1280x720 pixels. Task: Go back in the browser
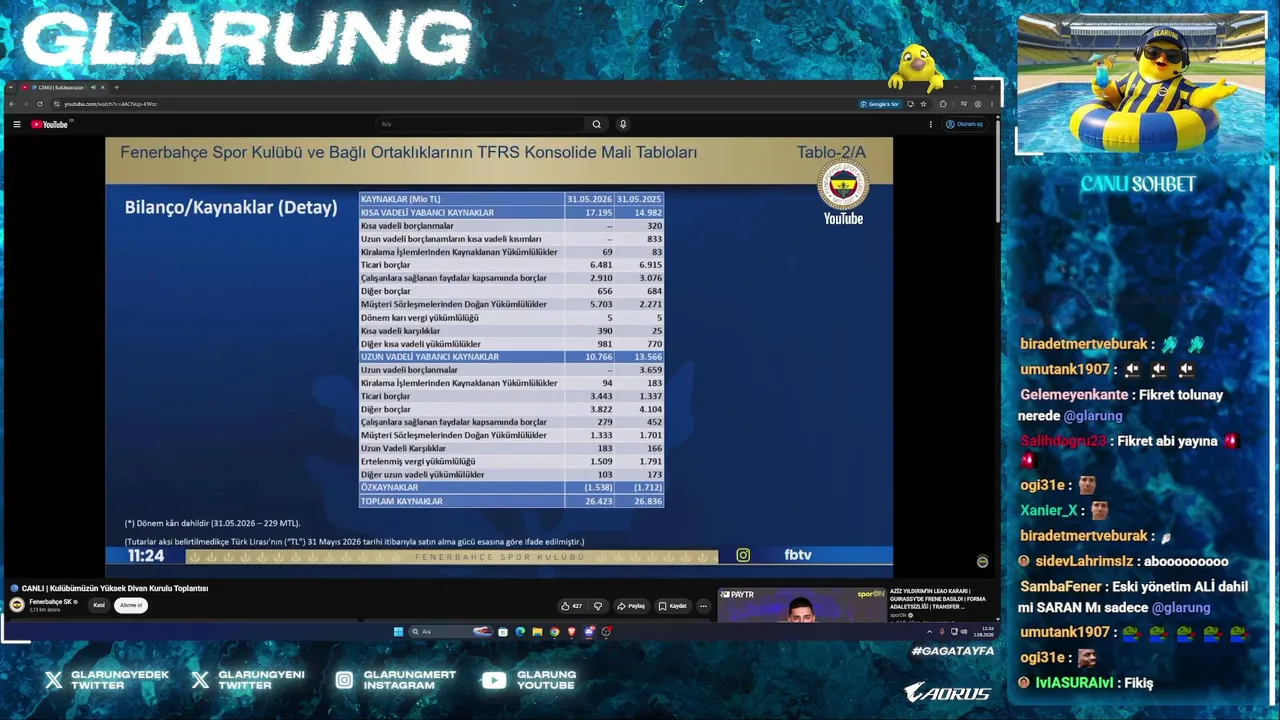(x=12, y=104)
